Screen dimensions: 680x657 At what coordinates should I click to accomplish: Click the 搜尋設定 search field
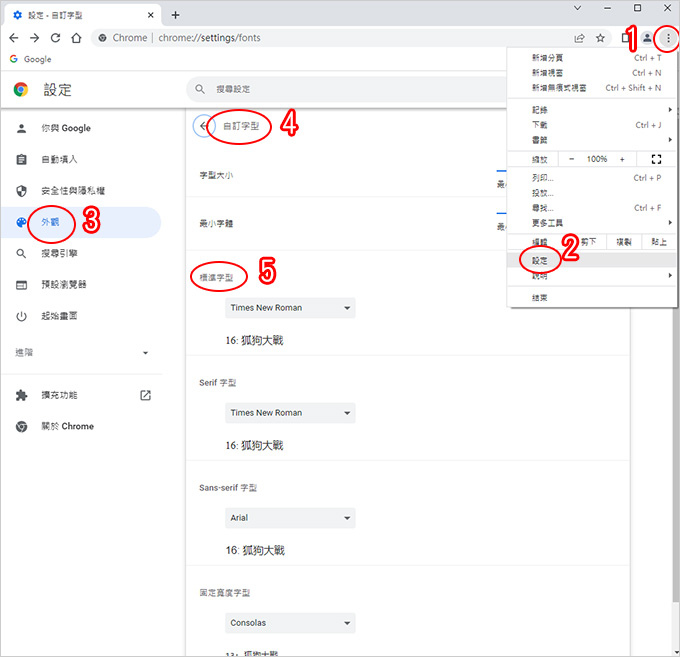[347, 89]
